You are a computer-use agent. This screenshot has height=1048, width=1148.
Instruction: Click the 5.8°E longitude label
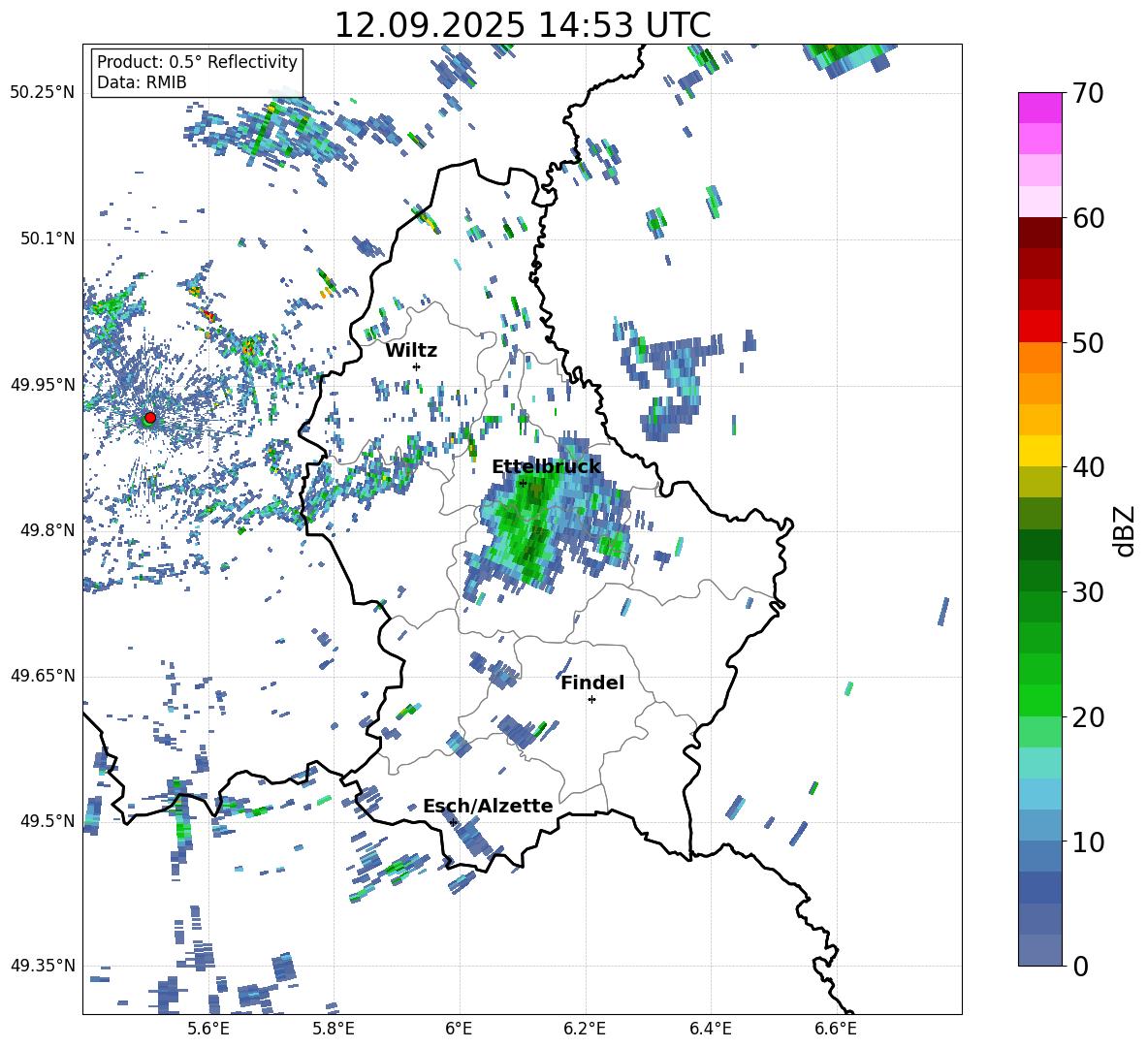point(334,1029)
